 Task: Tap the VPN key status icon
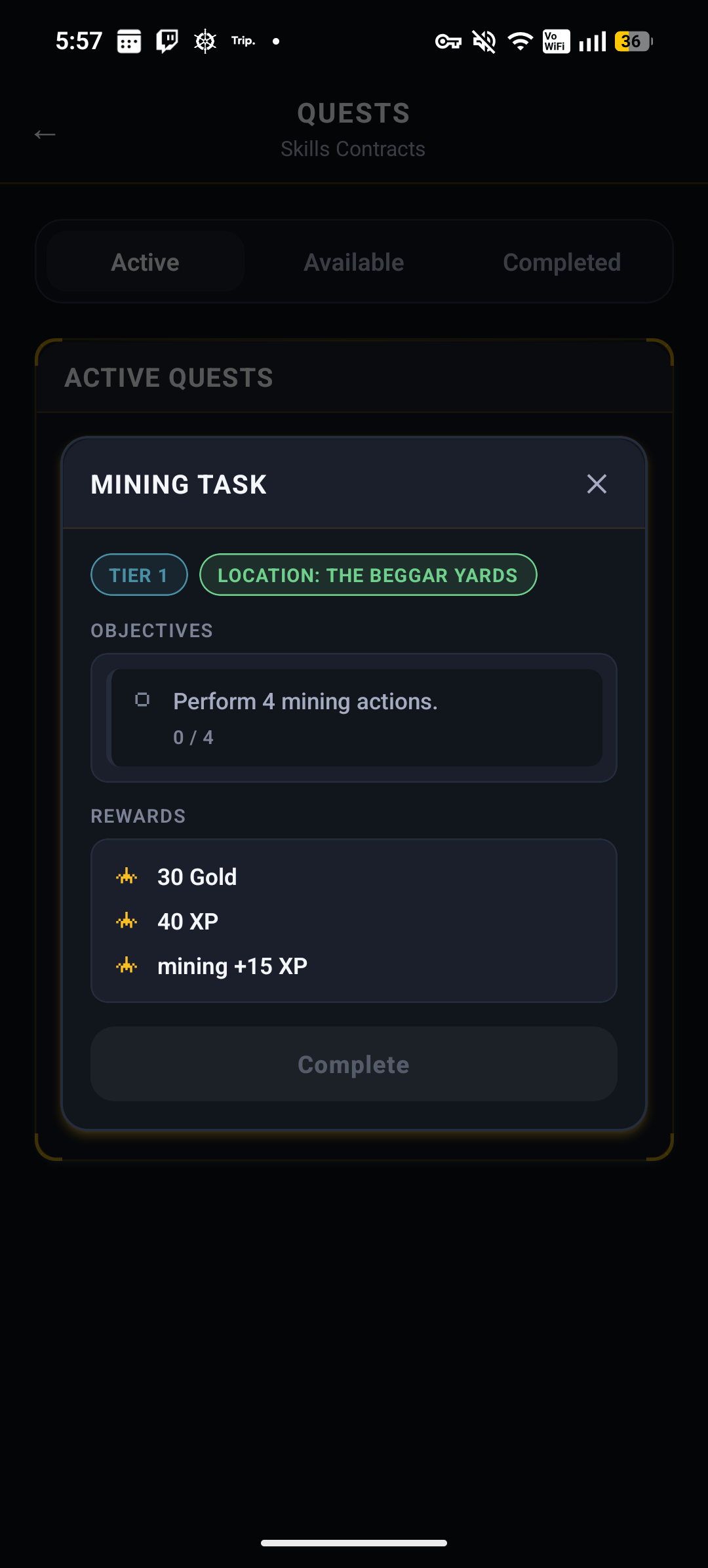448,42
